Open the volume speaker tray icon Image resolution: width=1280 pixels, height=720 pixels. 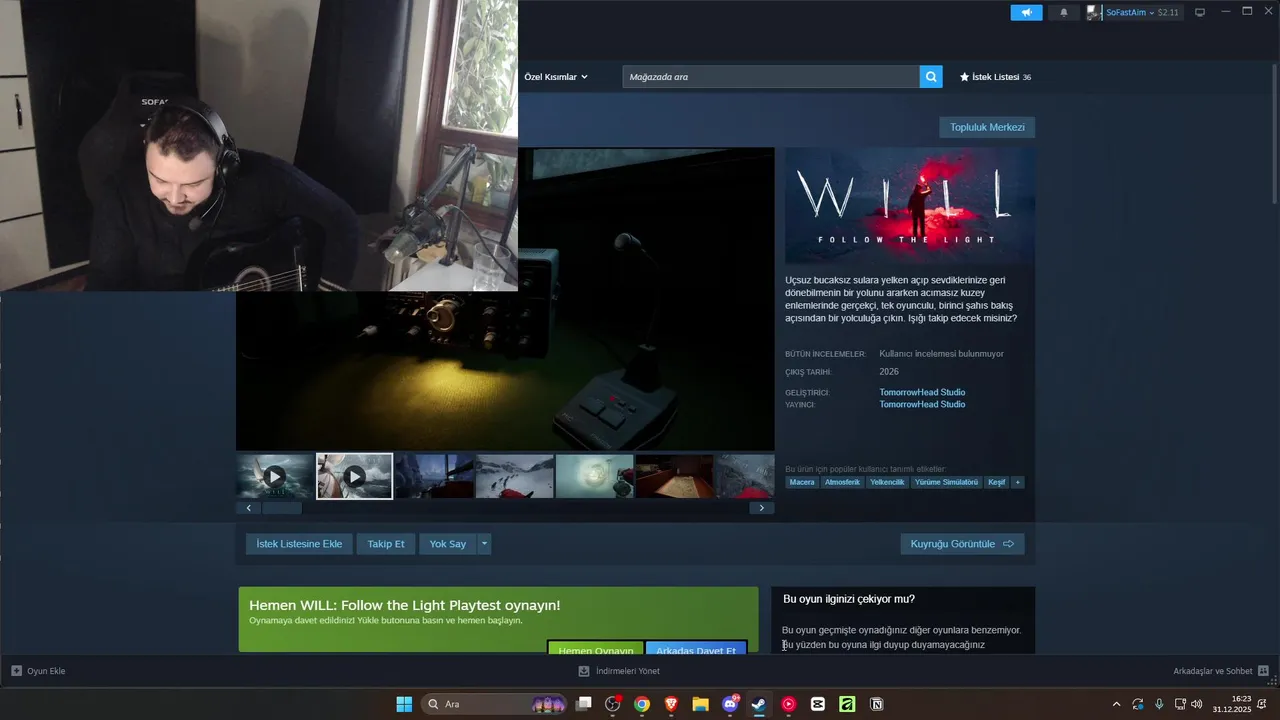pyautogui.click(x=1197, y=704)
